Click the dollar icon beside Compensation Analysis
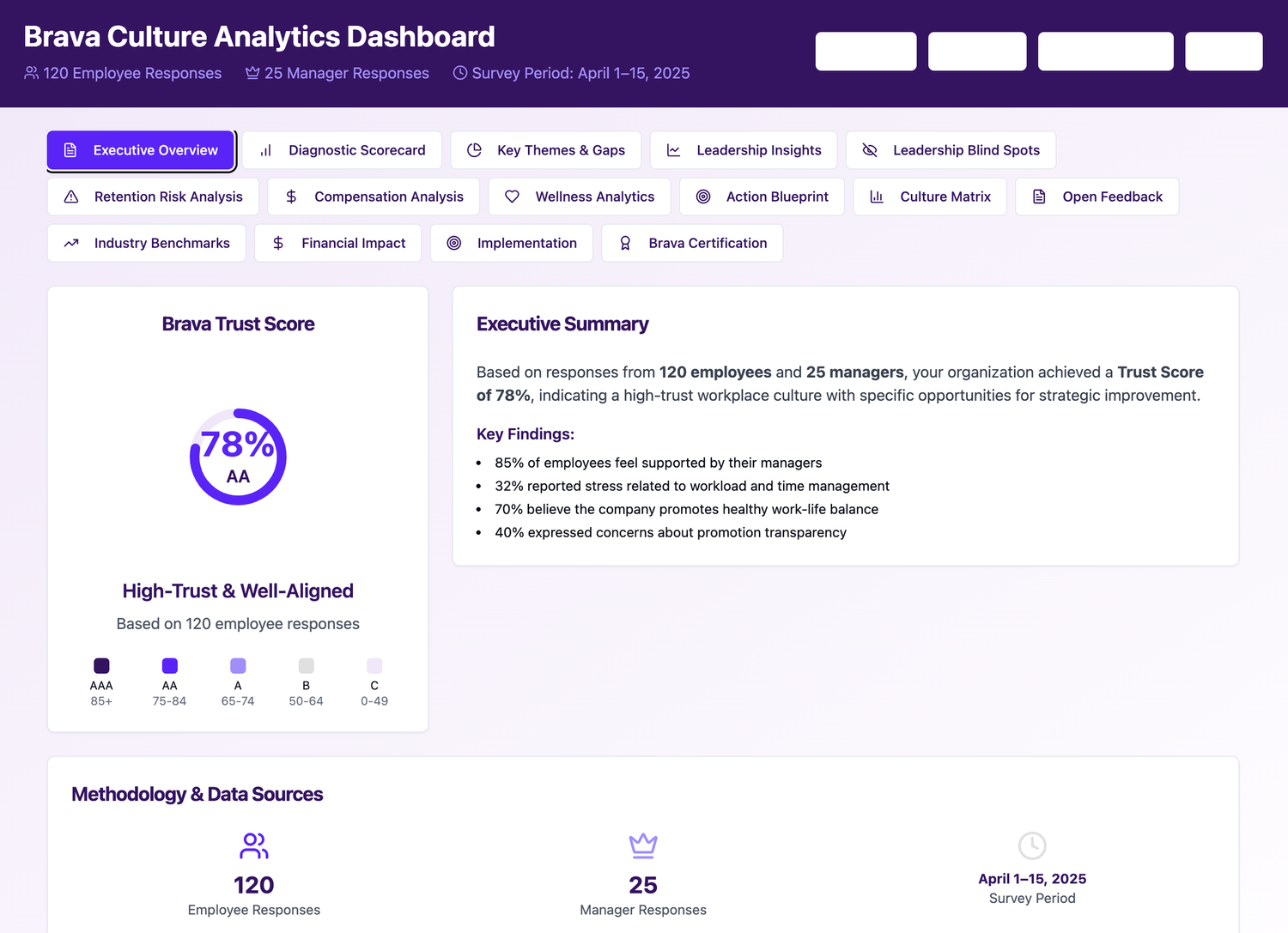Image resolution: width=1288 pixels, height=933 pixels. (x=291, y=197)
